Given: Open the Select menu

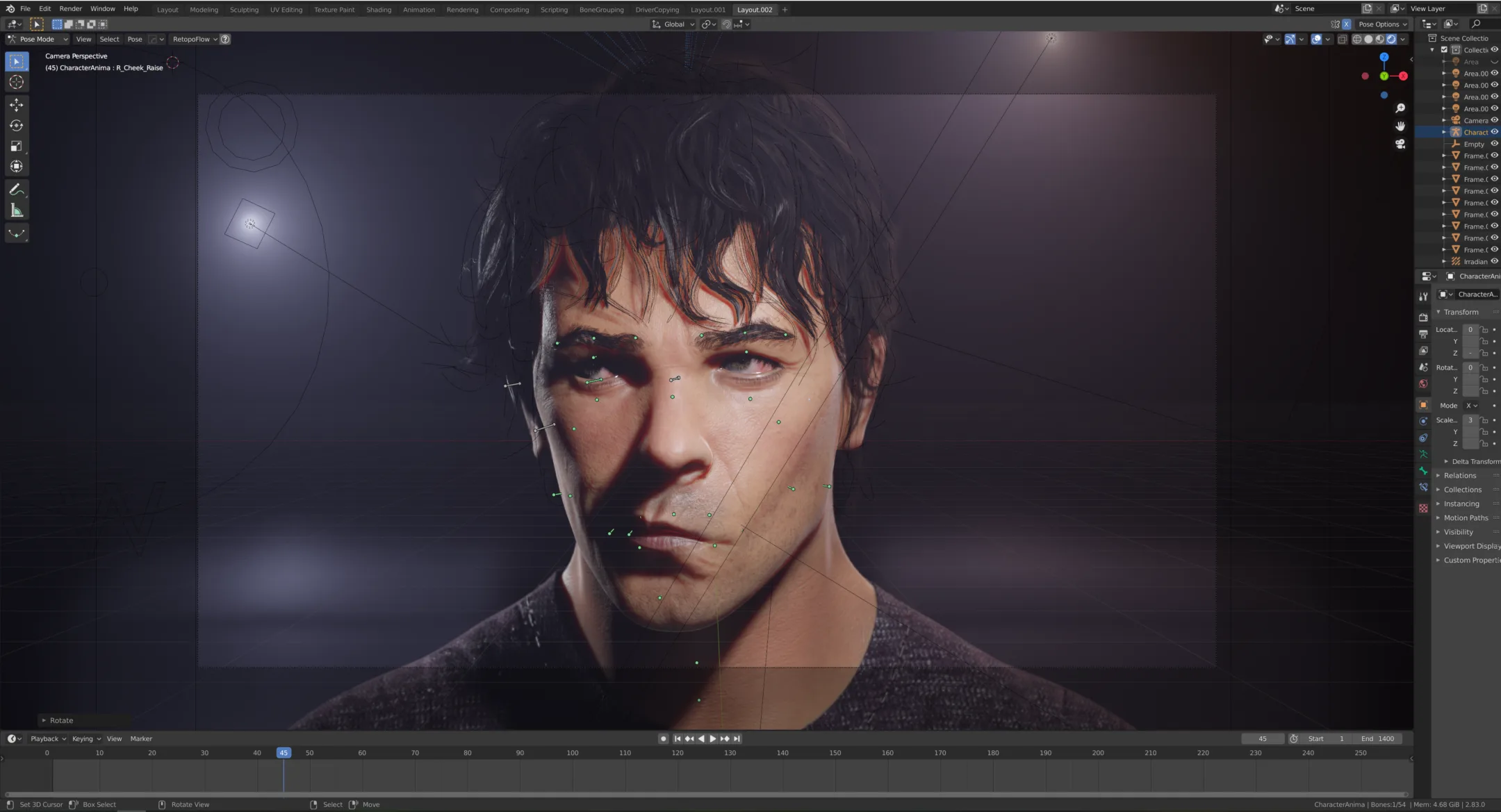Looking at the screenshot, I should point(110,39).
